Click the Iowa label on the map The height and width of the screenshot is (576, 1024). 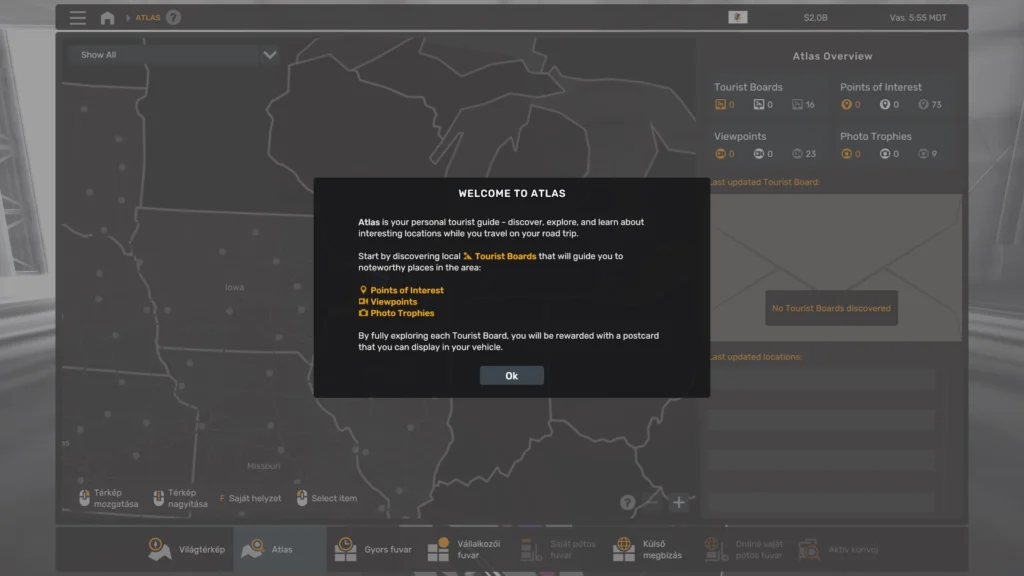[234, 287]
